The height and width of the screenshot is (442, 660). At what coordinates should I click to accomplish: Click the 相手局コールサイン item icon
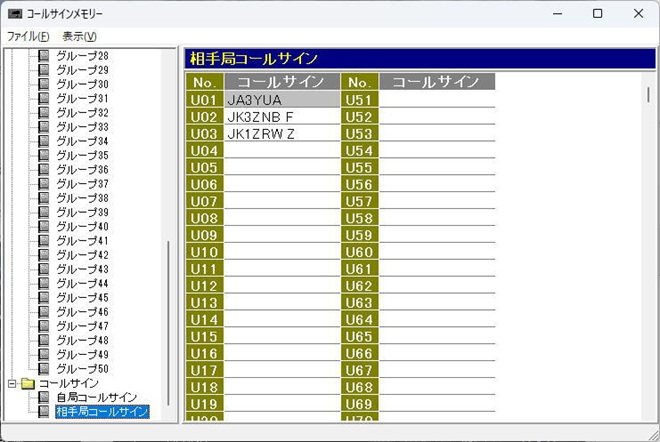pyautogui.click(x=44, y=411)
